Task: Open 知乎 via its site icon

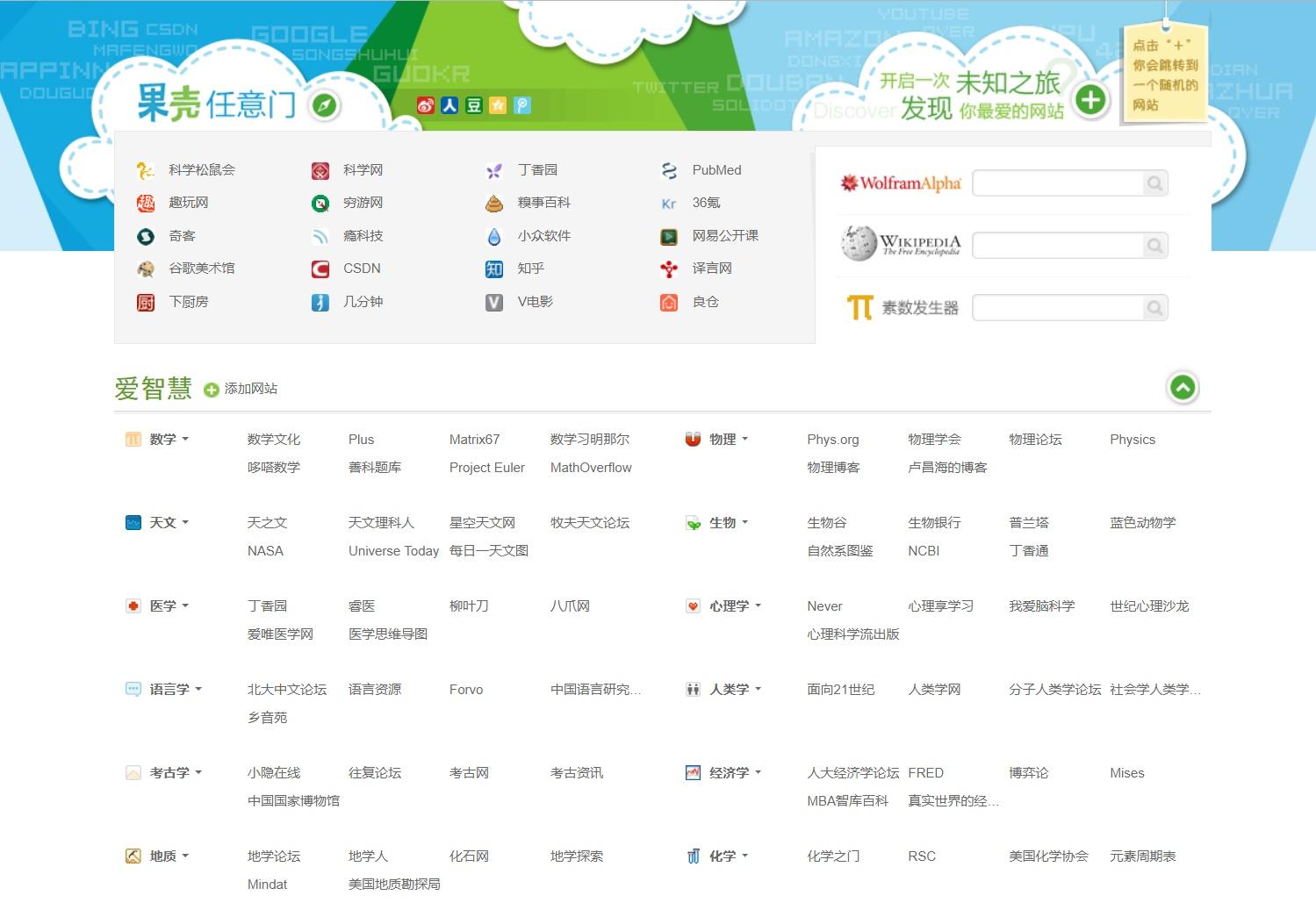Action: pyautogui.click(x=494, y=269)
